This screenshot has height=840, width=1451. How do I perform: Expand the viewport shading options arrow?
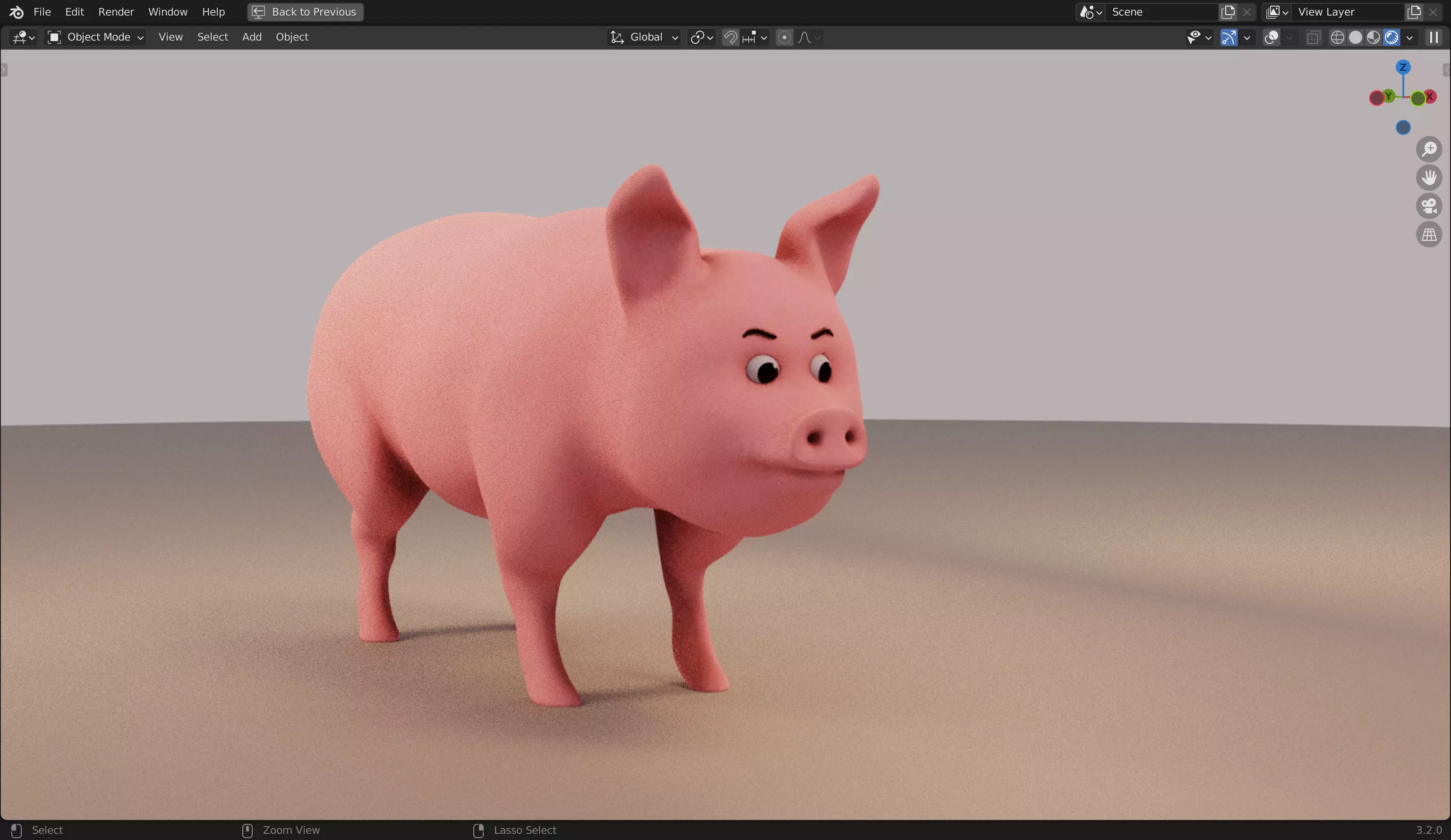1409,37
